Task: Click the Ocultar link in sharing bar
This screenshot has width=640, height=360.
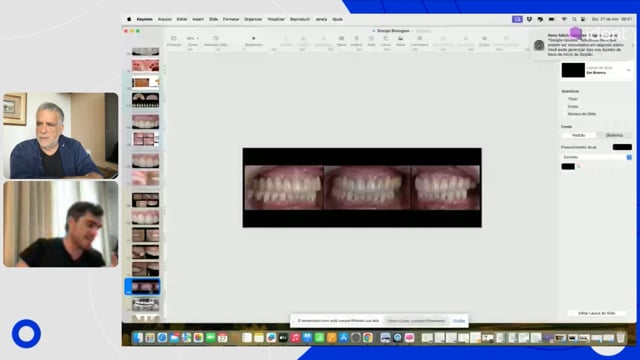Action: [x=459, y=321]
